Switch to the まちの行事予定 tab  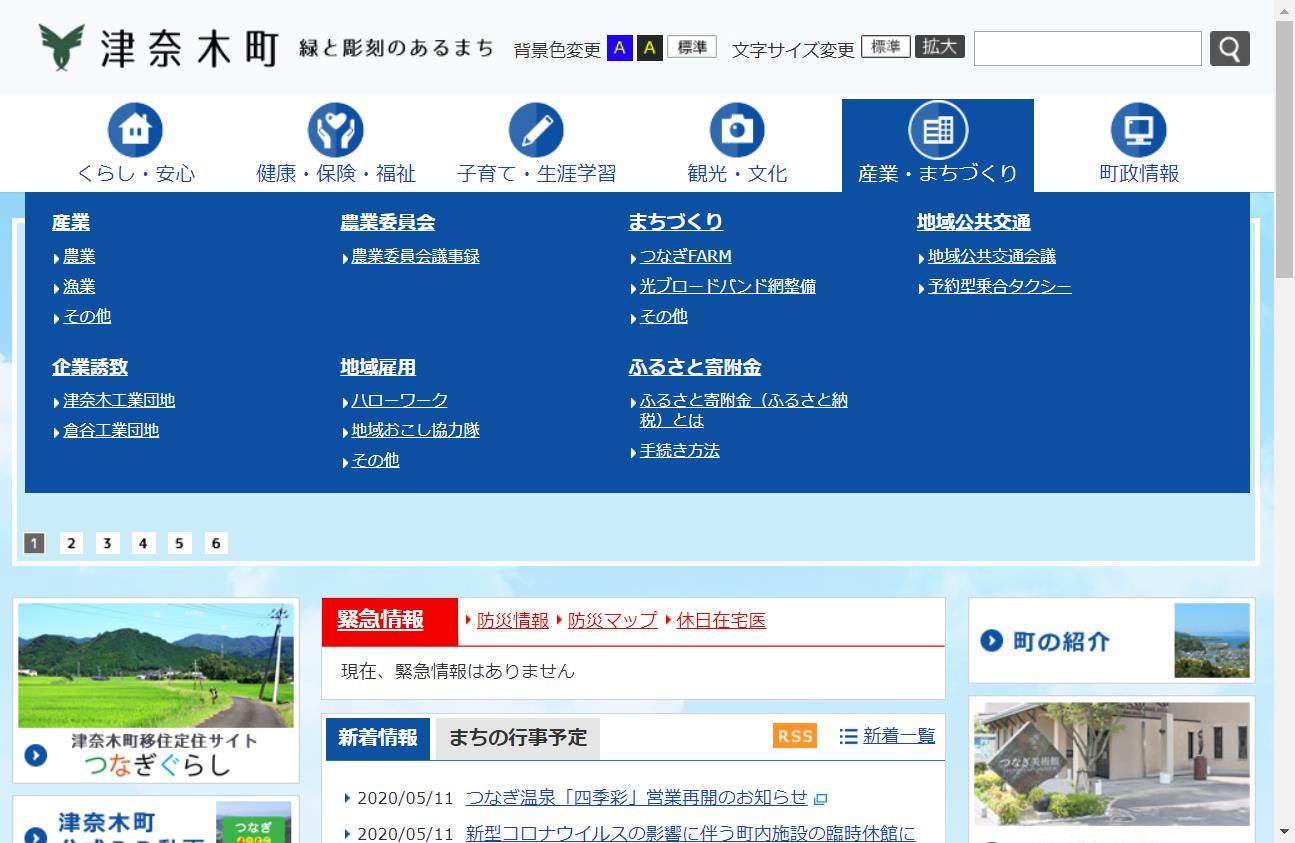coord(517,737)
